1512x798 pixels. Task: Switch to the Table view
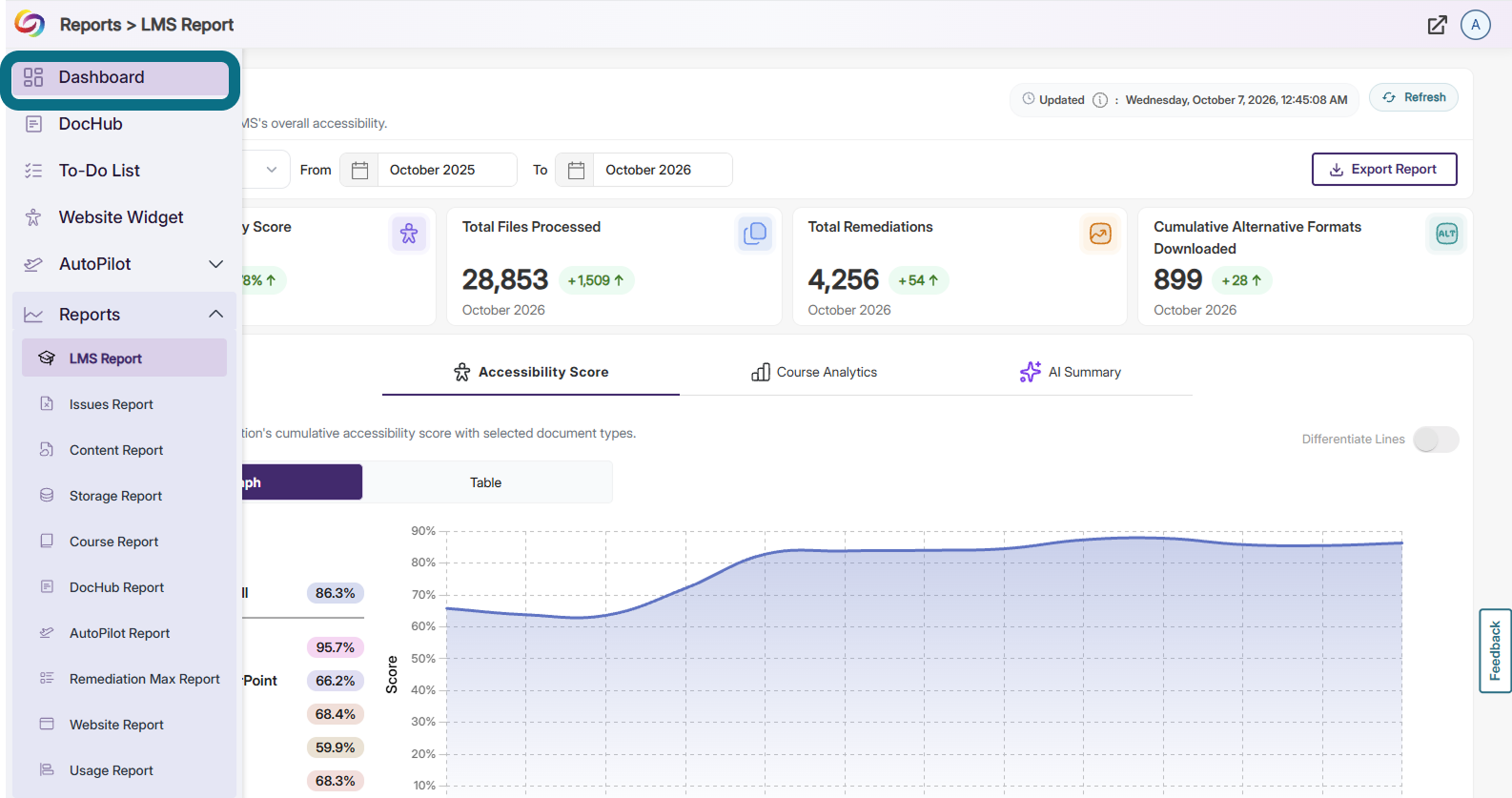click(486, 482)
